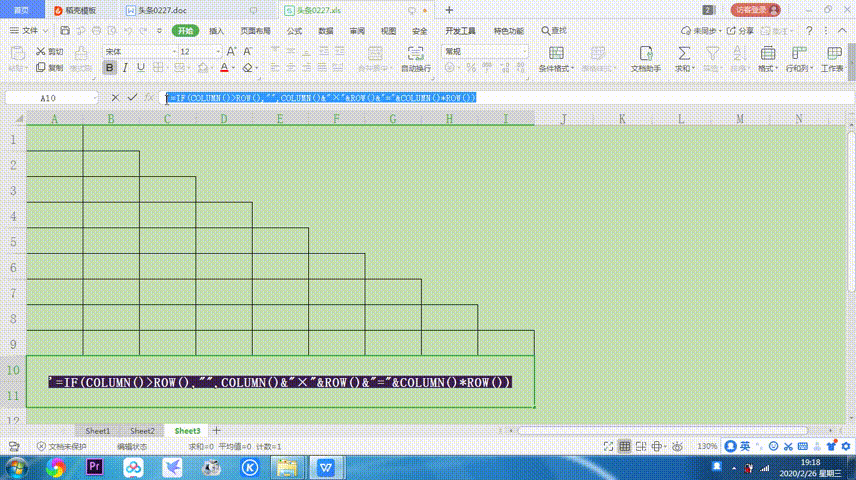Toggle page break view in status bar
This screenshot has height=480, width=856.
click(641, 447)
